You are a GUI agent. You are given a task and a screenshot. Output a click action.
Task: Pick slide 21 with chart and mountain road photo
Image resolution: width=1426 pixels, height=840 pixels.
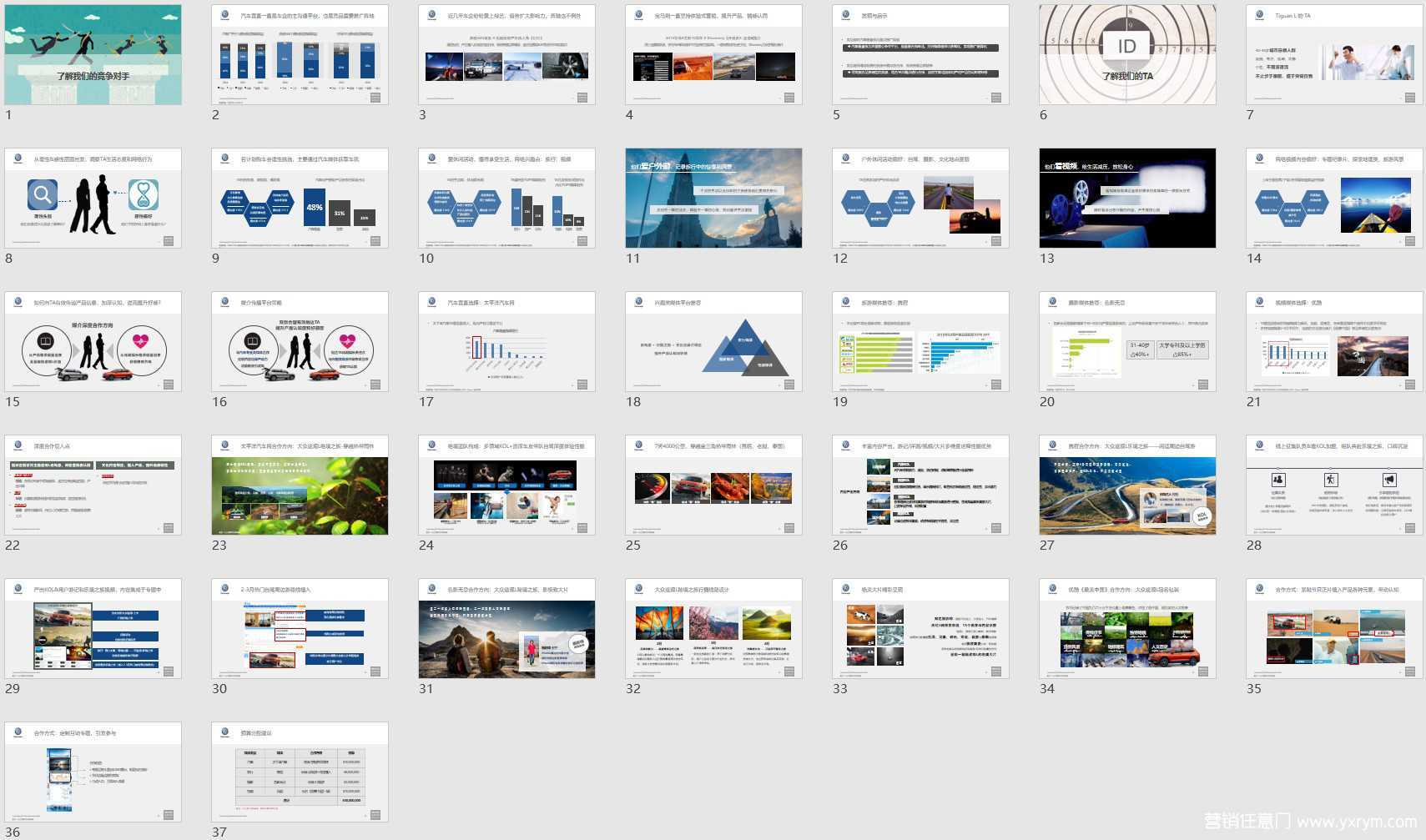pos(1334,341)
